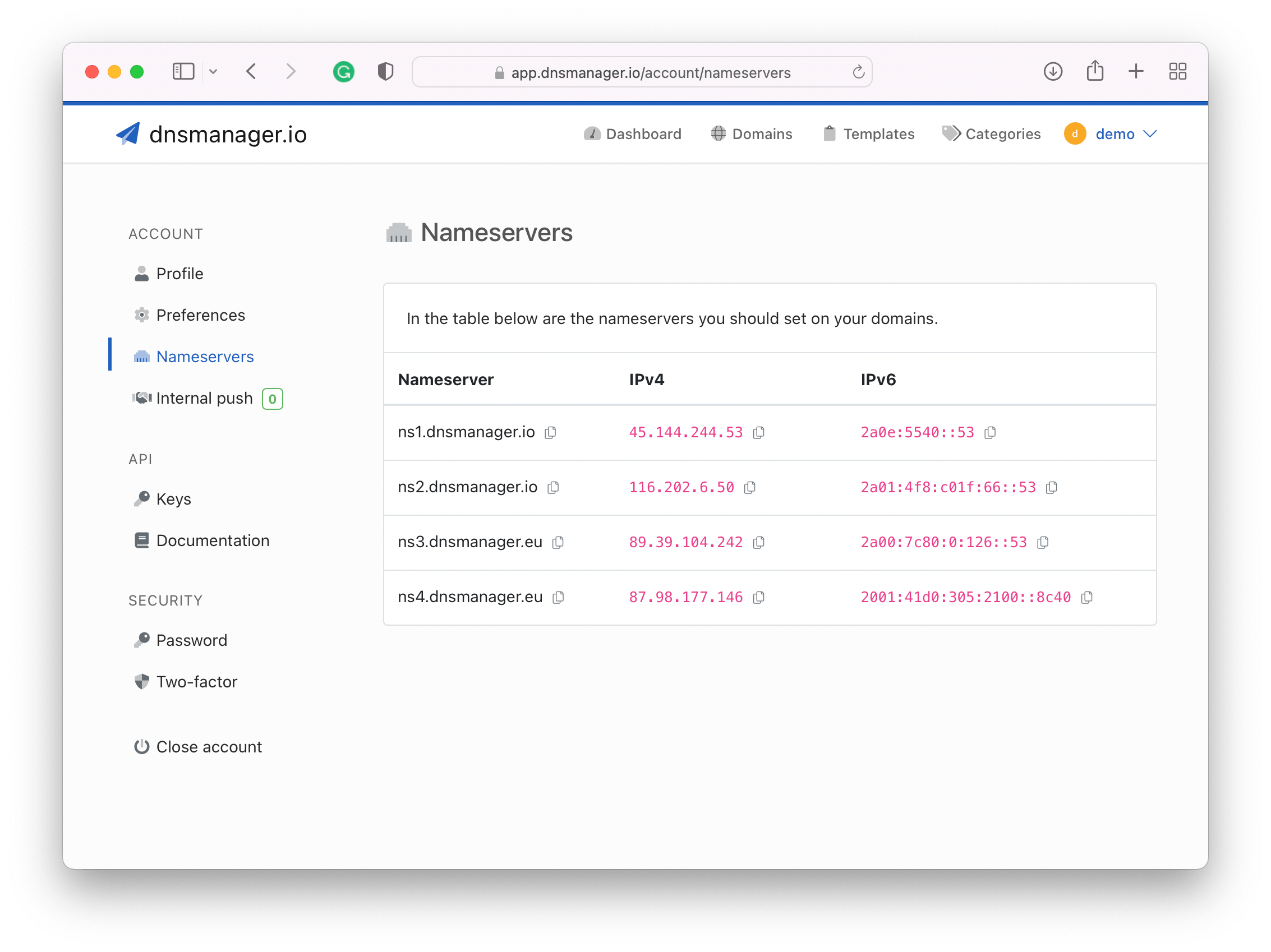Go to Domains in top navigation
The height and width of the screenshot is (952, 1271).
[x=752, y=134]
